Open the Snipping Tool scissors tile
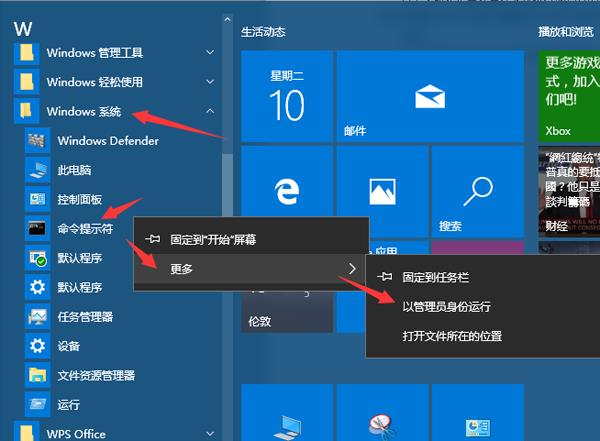600x441 pixels. (x=382, y=413)
